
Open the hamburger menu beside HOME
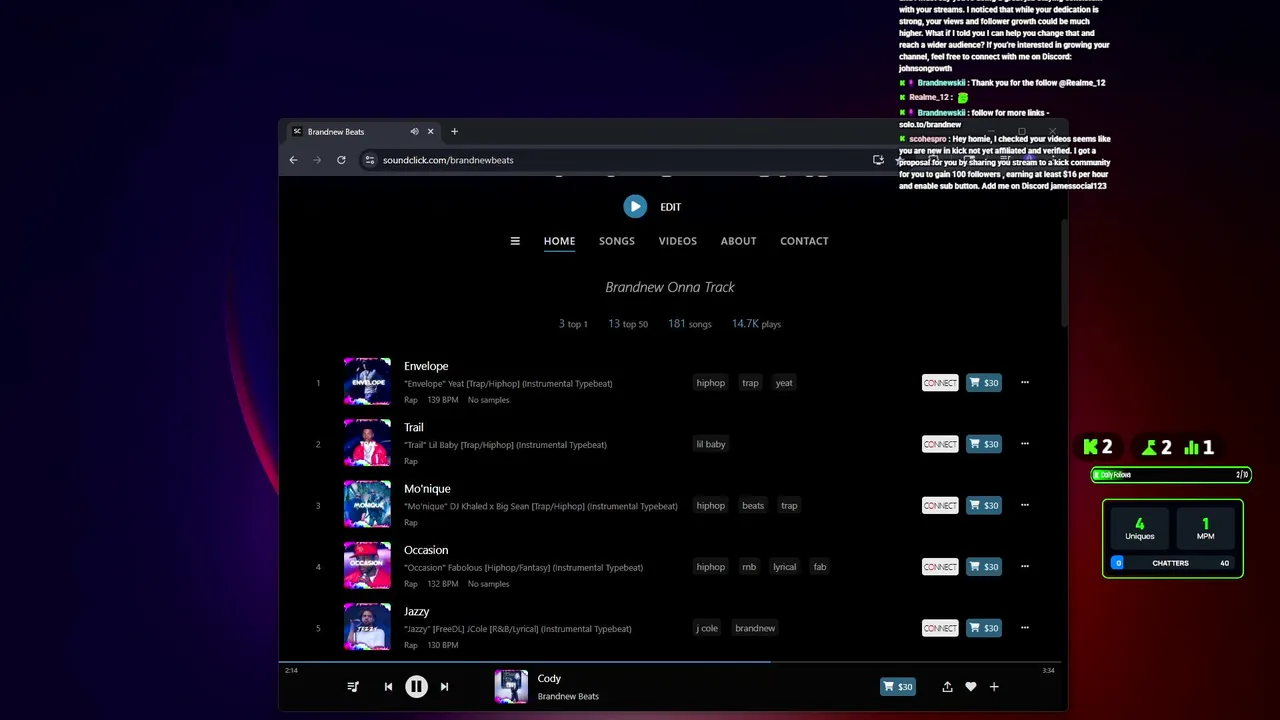pos(515,241)
